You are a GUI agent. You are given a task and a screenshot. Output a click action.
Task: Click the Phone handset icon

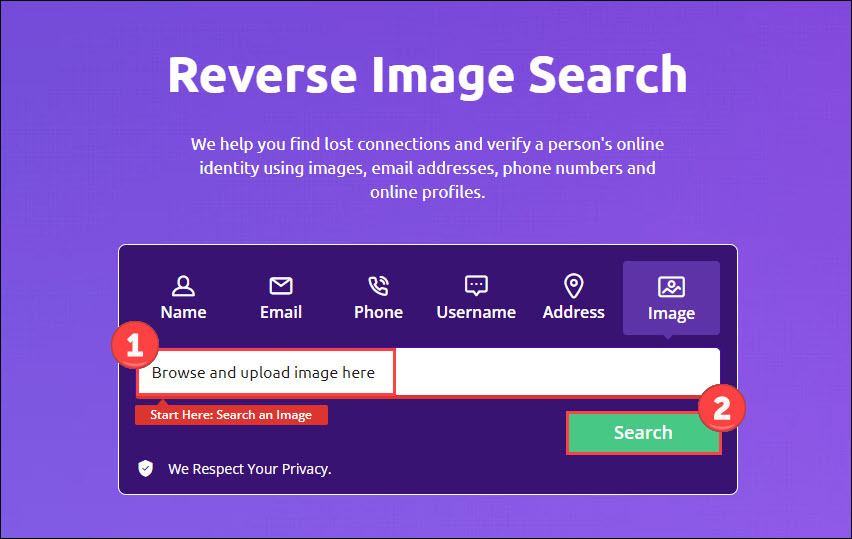(x=378, y=286)
